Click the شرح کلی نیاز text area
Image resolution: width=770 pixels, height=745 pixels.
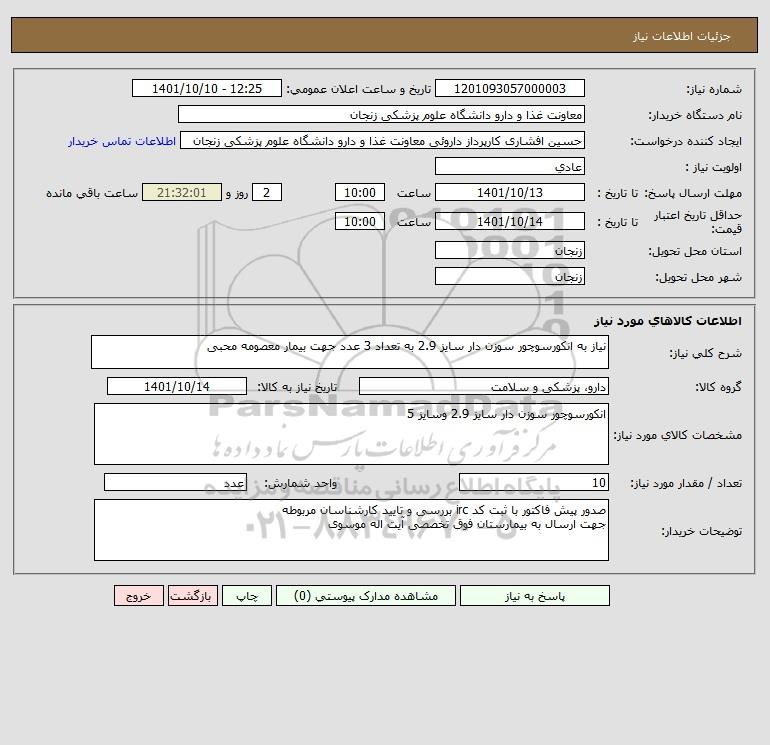pyautogui.click(x=350, y=352)
